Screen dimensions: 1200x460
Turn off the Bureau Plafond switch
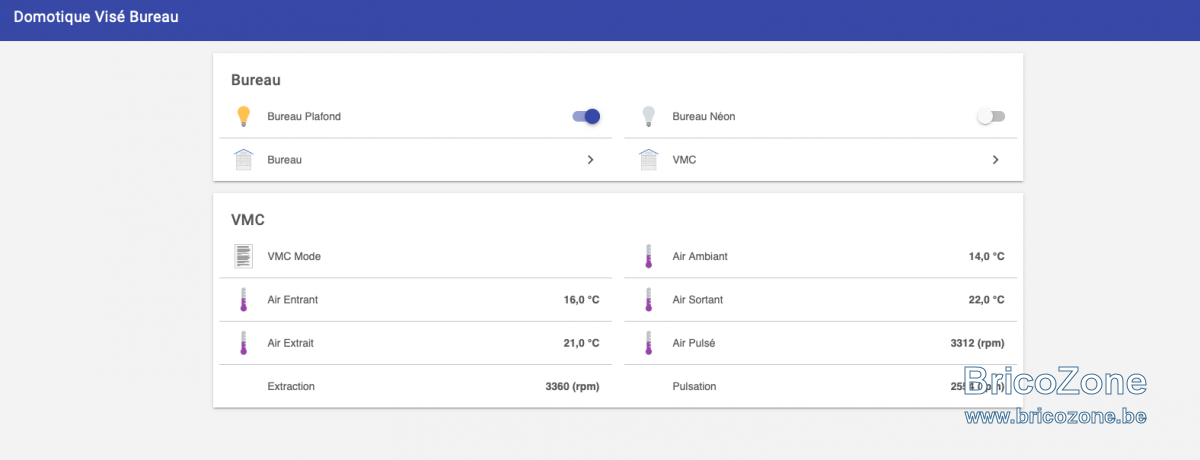pyautogui.click(x=586, y=116)
